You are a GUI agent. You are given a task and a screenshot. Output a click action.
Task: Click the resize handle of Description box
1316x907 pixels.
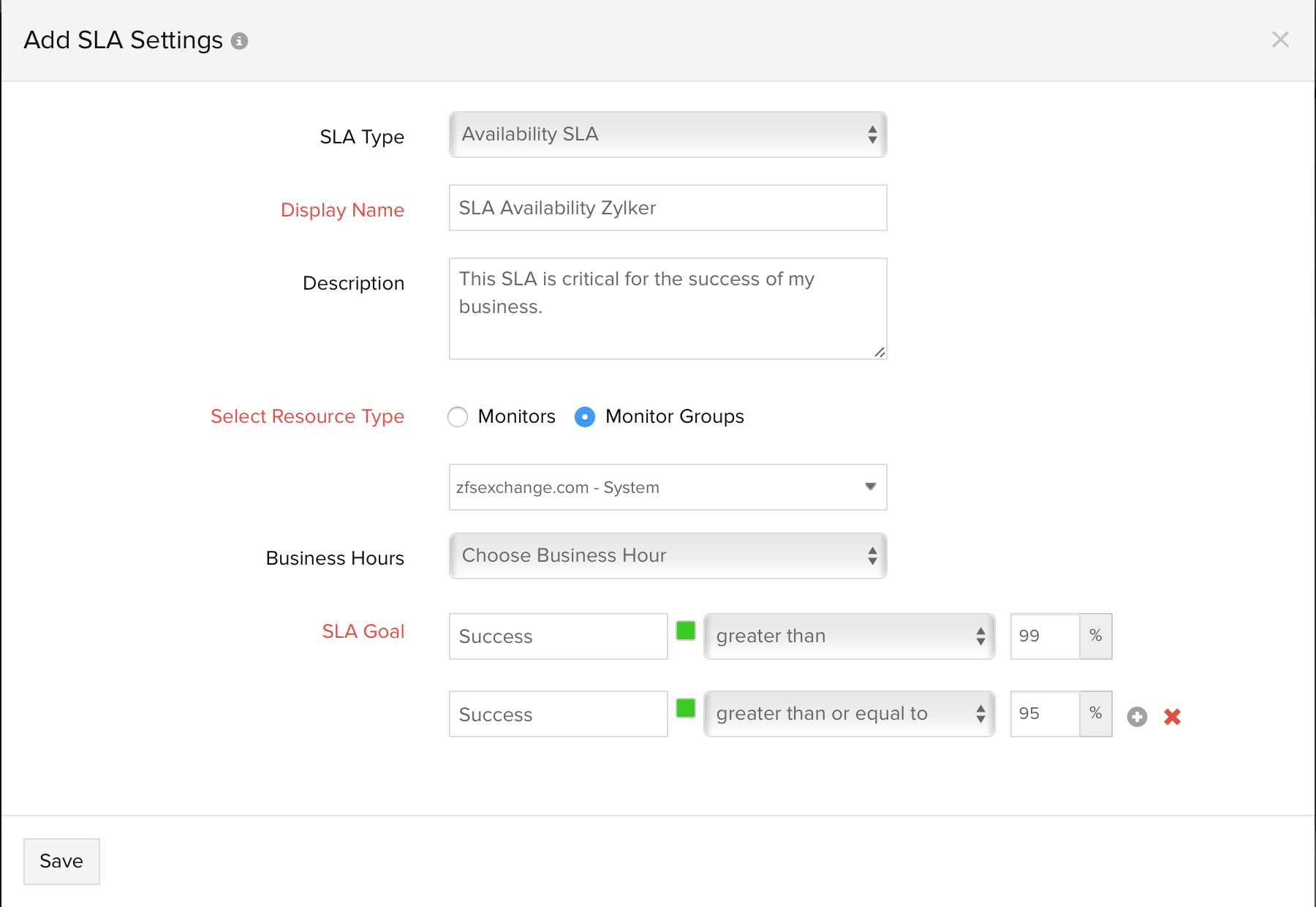pyautogui.click(x=880, y=353)
